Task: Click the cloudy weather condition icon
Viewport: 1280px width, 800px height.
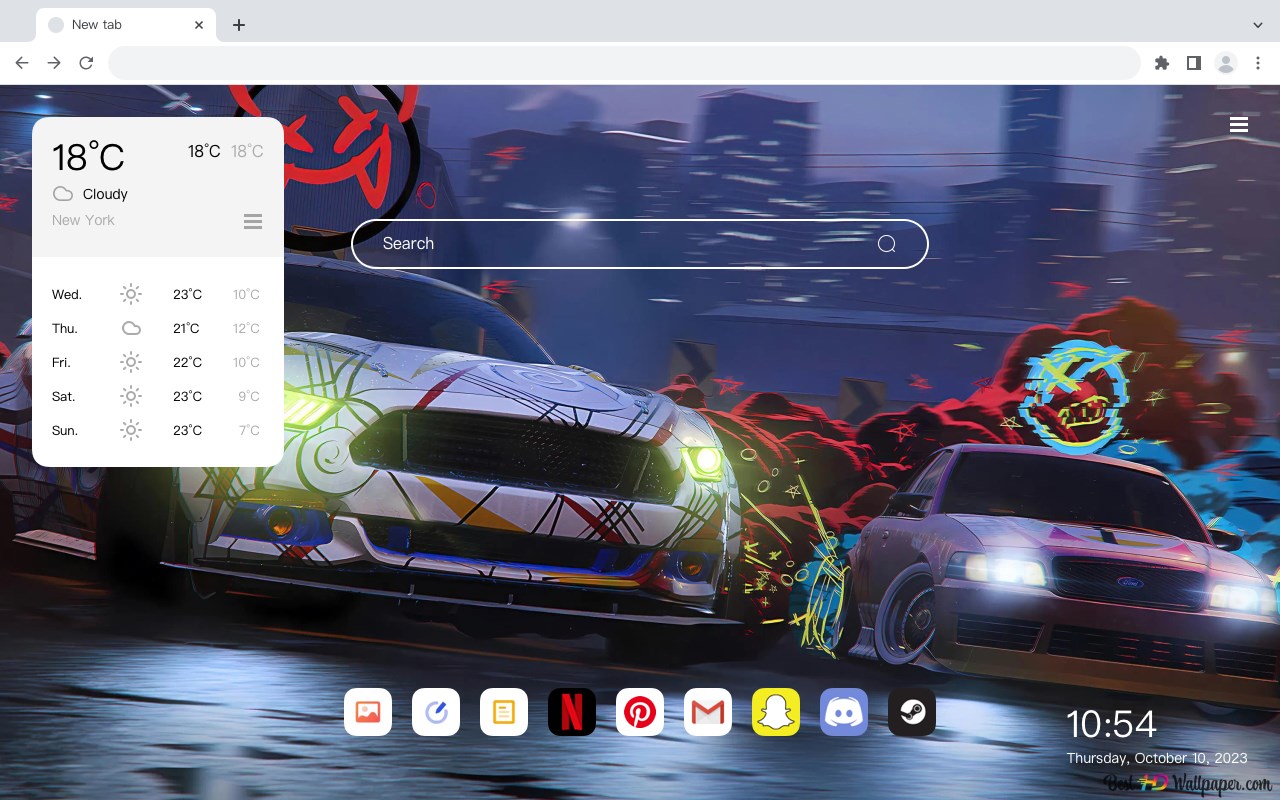Action: coord(62,194)
